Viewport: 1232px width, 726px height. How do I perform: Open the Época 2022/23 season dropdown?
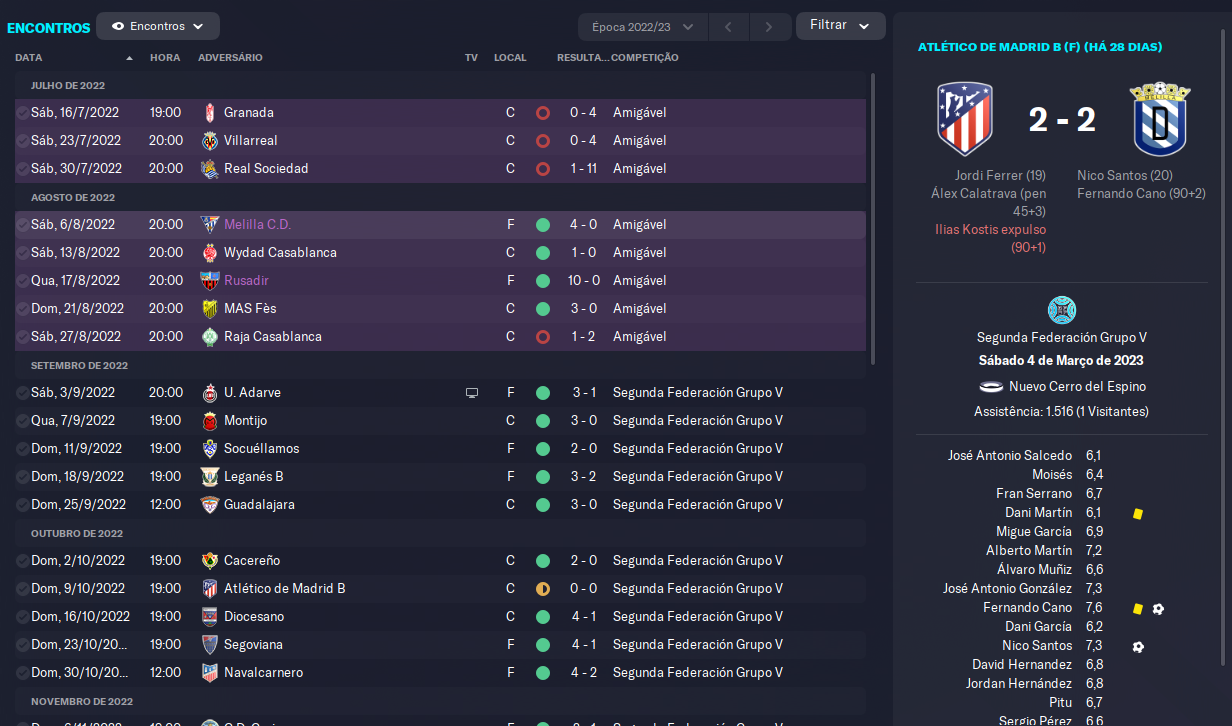click(643, 27)
